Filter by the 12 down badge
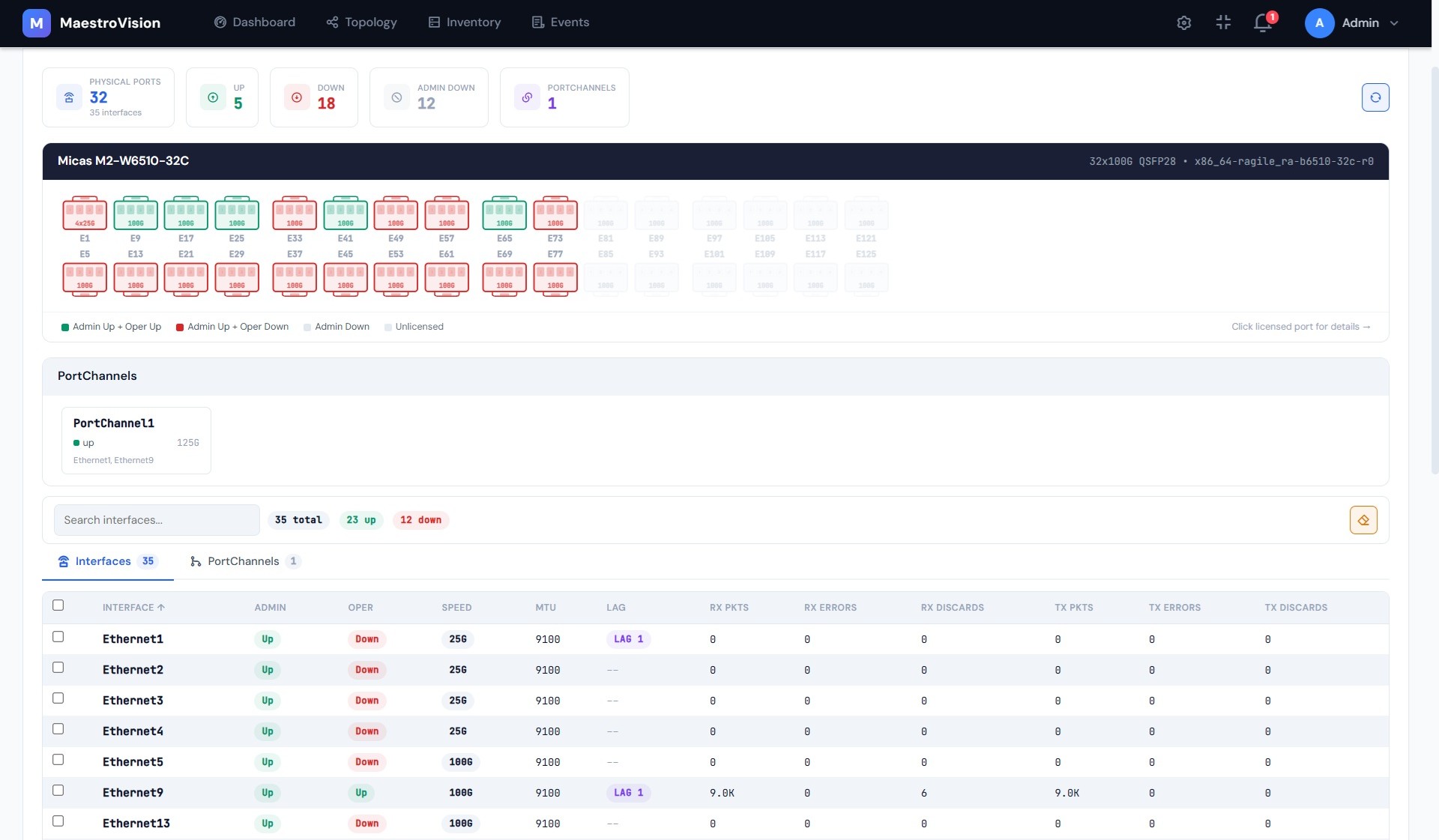Screen dimensions: 1439x840 (420, 520)
